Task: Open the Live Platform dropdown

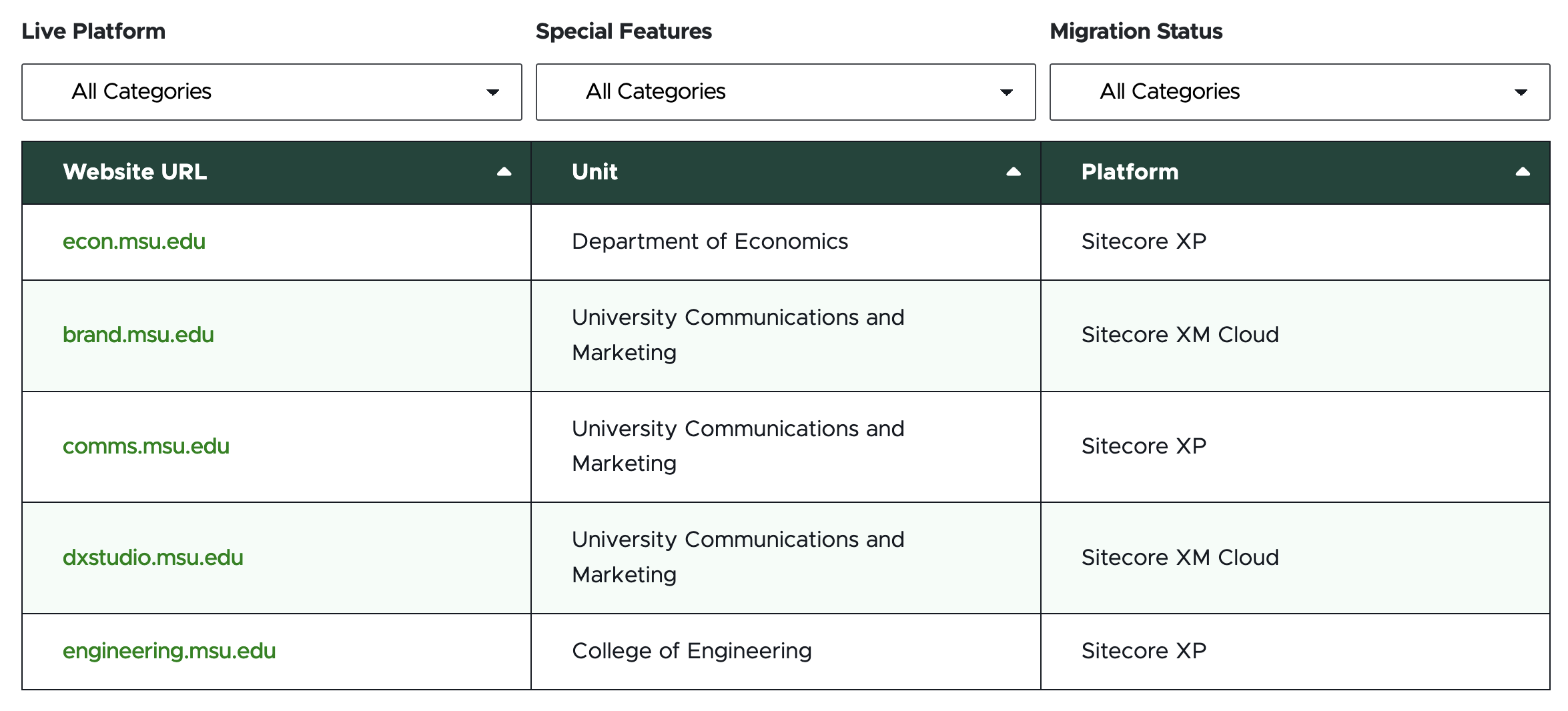Action: click(272, 92)
